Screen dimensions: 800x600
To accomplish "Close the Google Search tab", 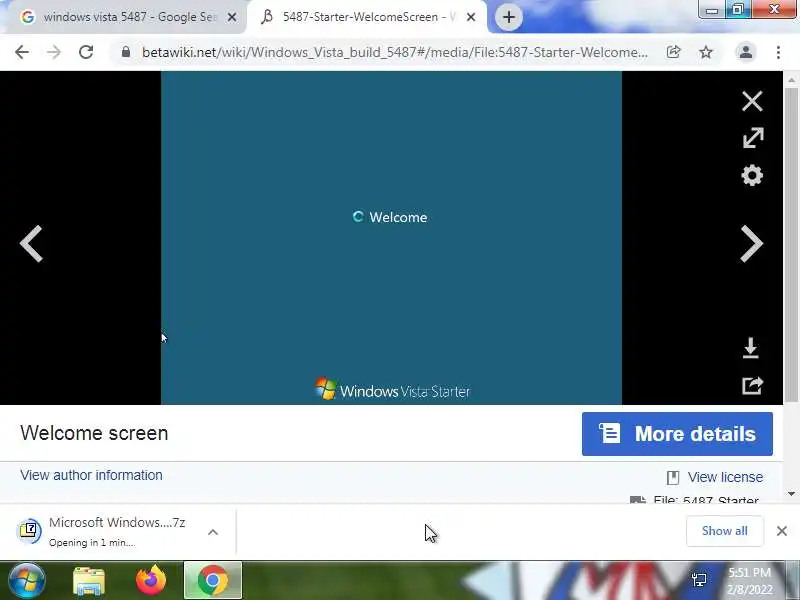I will tap(232, 17).
